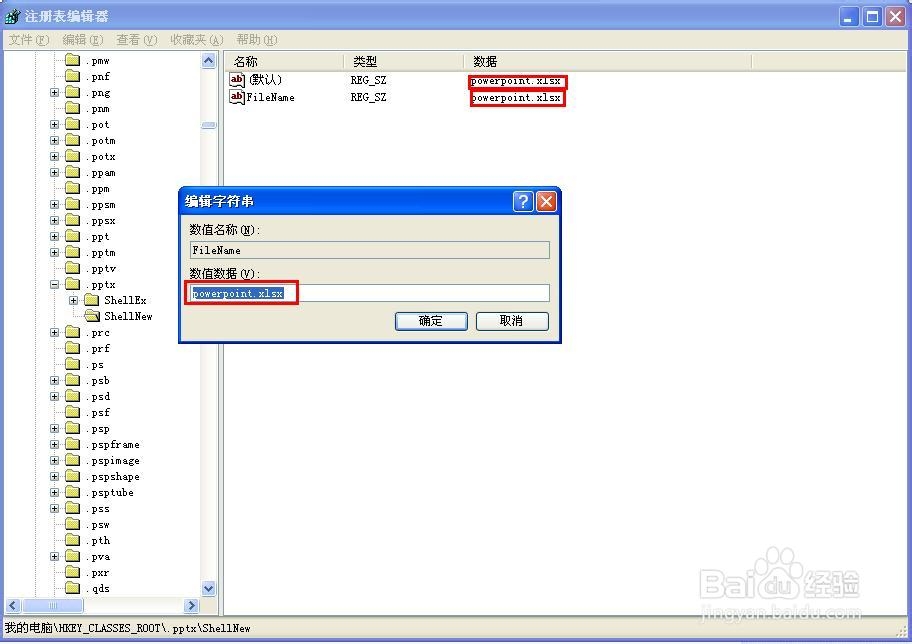Click the .pptx folder icon in tree
Image resolution: width=912 pixels, height=644 pixels.
tap(74, 284)
